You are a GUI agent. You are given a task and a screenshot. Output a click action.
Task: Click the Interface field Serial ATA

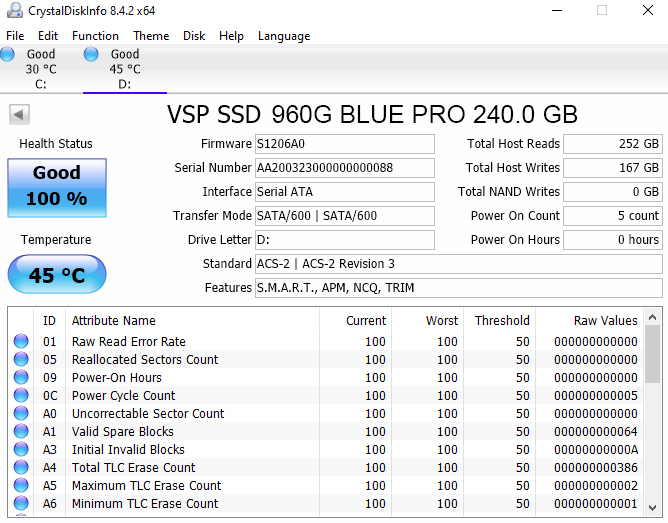345,192
